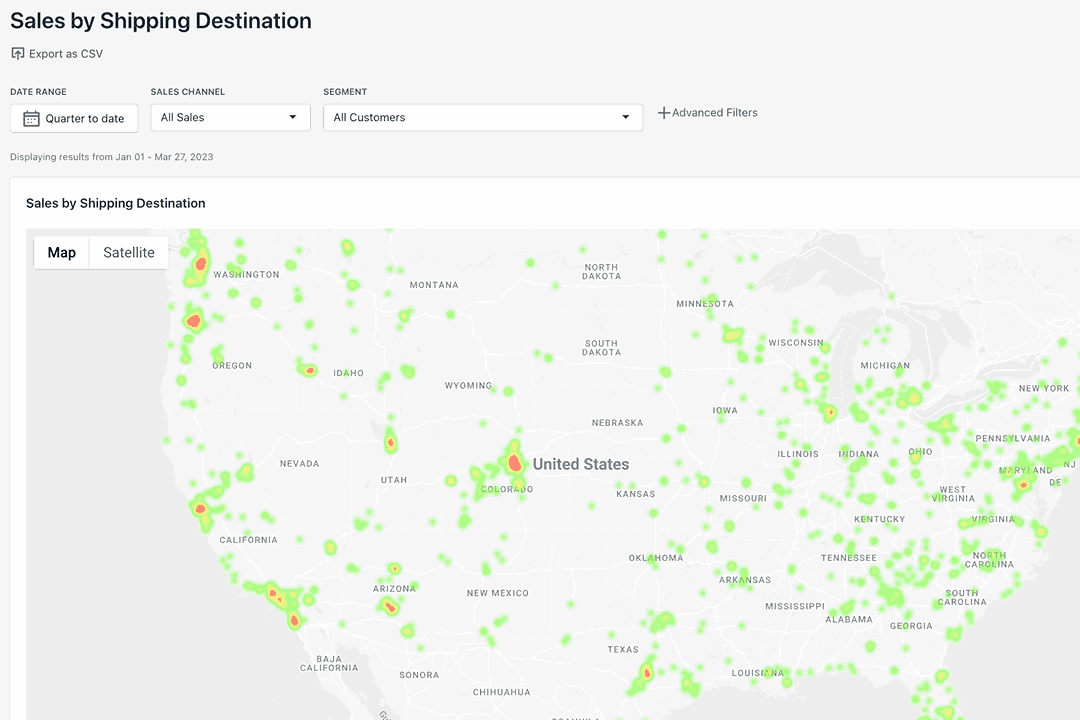The image size is (1080, 720).
Task: Click the calendar icon in date range
Action: point(31,119)
